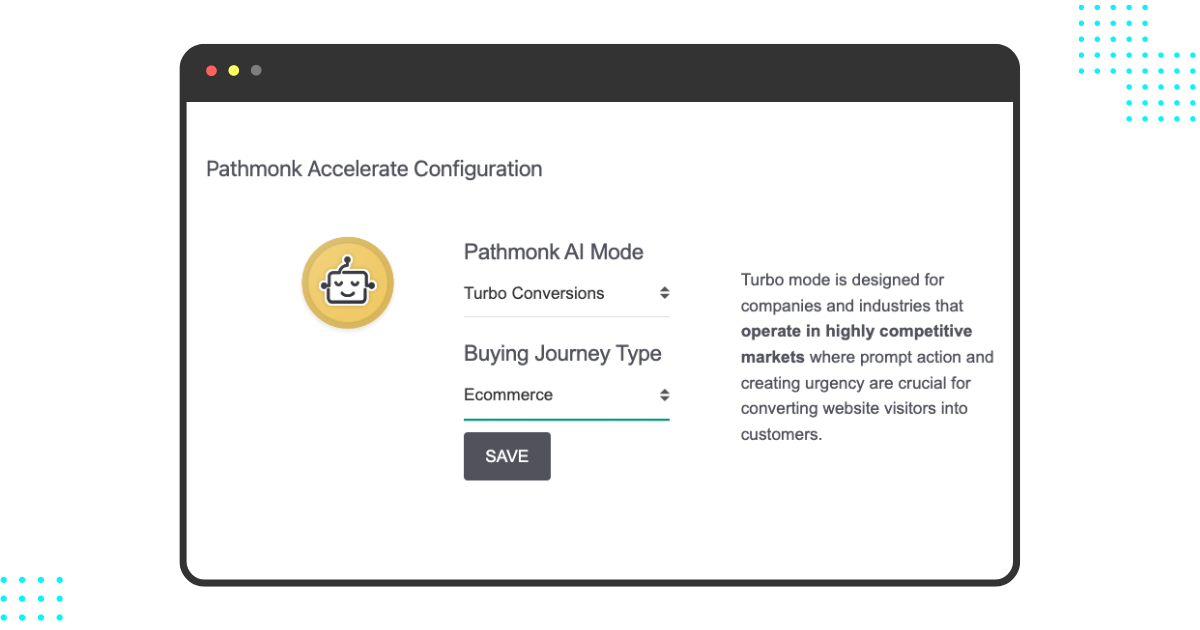Click the Pathmonk Accelerate Configuration heading

click(x=374, y=169)
